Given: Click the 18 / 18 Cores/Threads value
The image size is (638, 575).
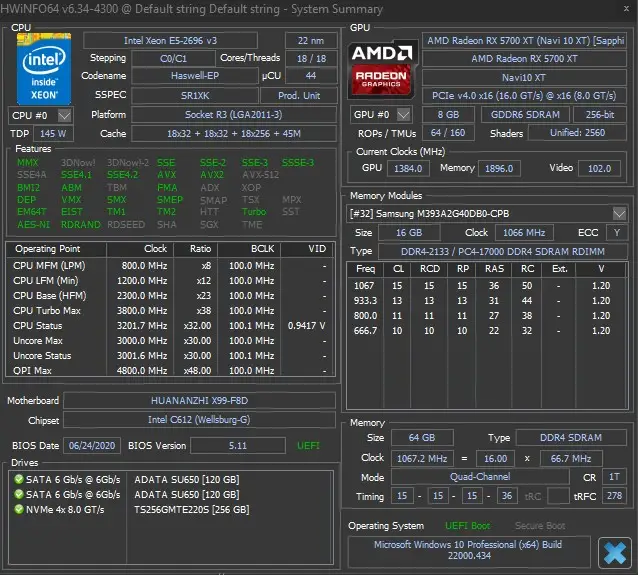Looking at the screenshot, I should point(311,59).
